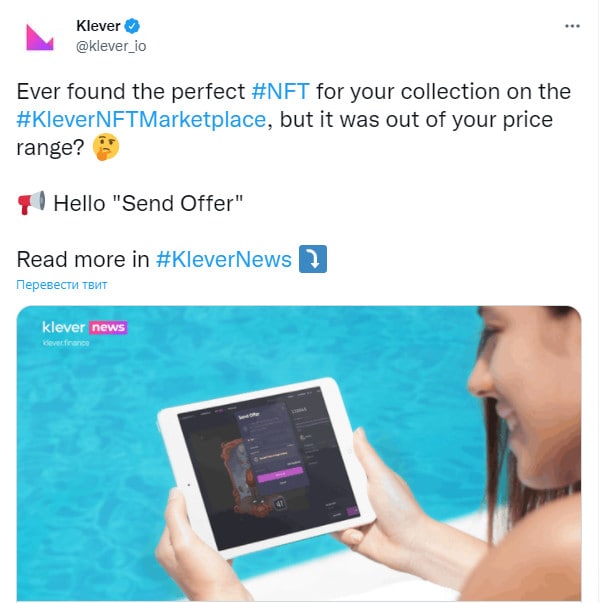The image size is (600, 603).
Task: Open the three-dot more options menu
Action: pos(572,26)
